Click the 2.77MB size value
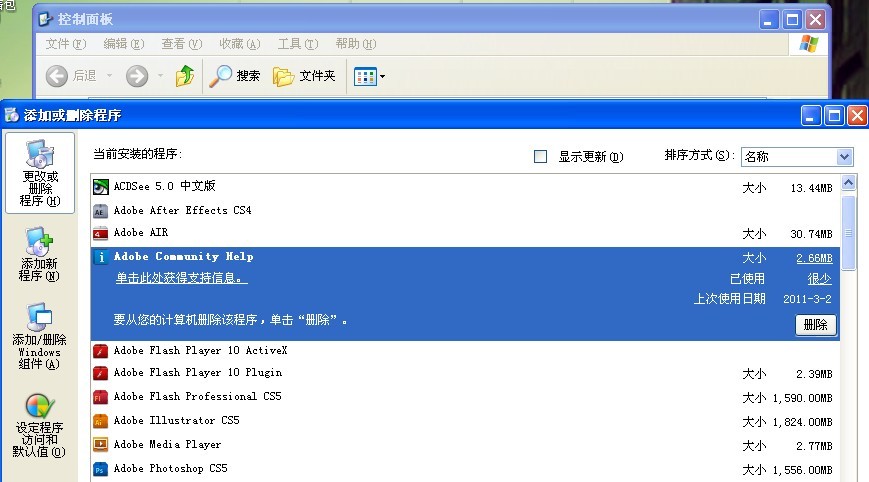869x482 pixels. pos(814,446)
